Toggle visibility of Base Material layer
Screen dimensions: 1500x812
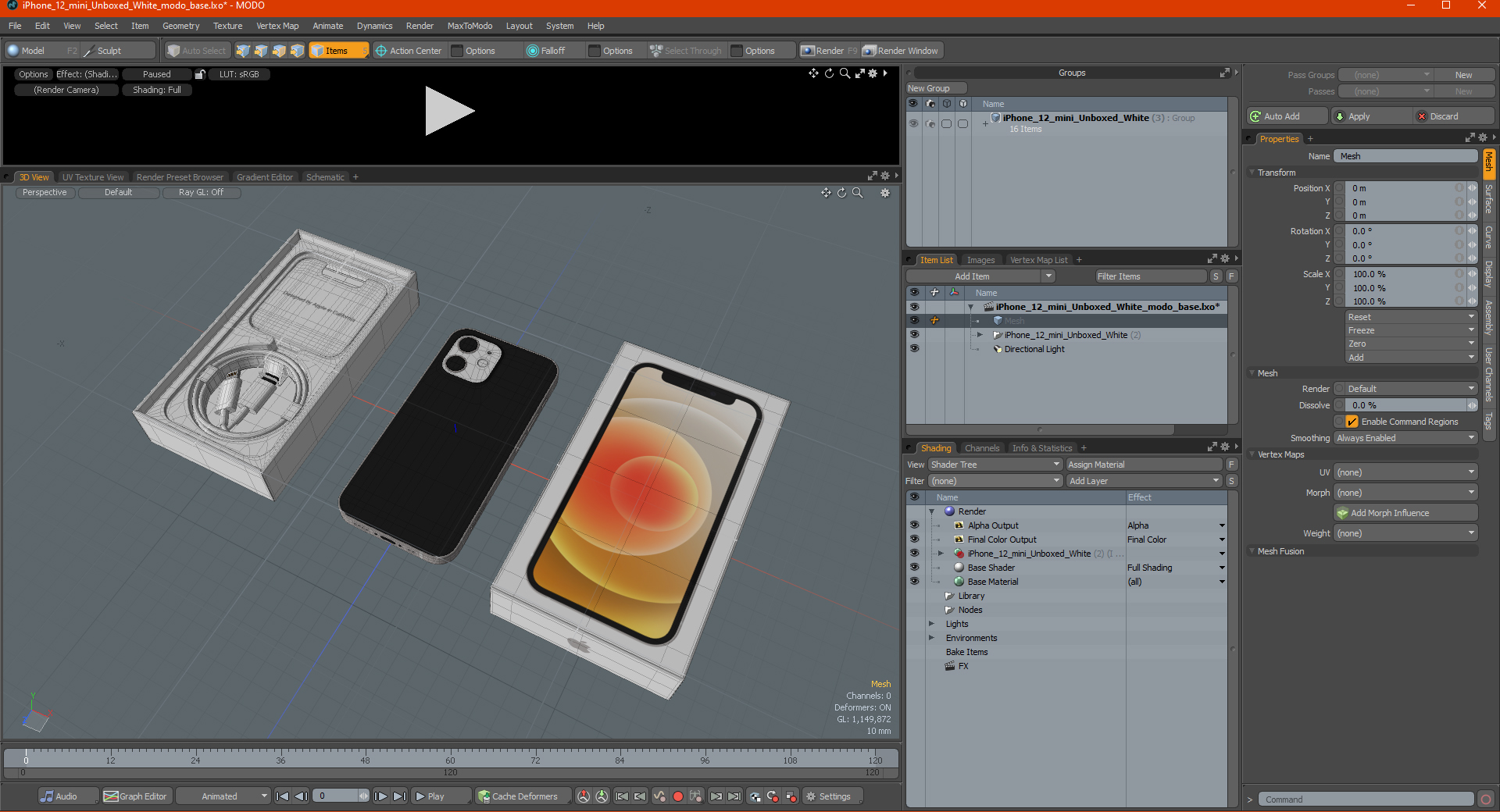click(x=914, y=582)
